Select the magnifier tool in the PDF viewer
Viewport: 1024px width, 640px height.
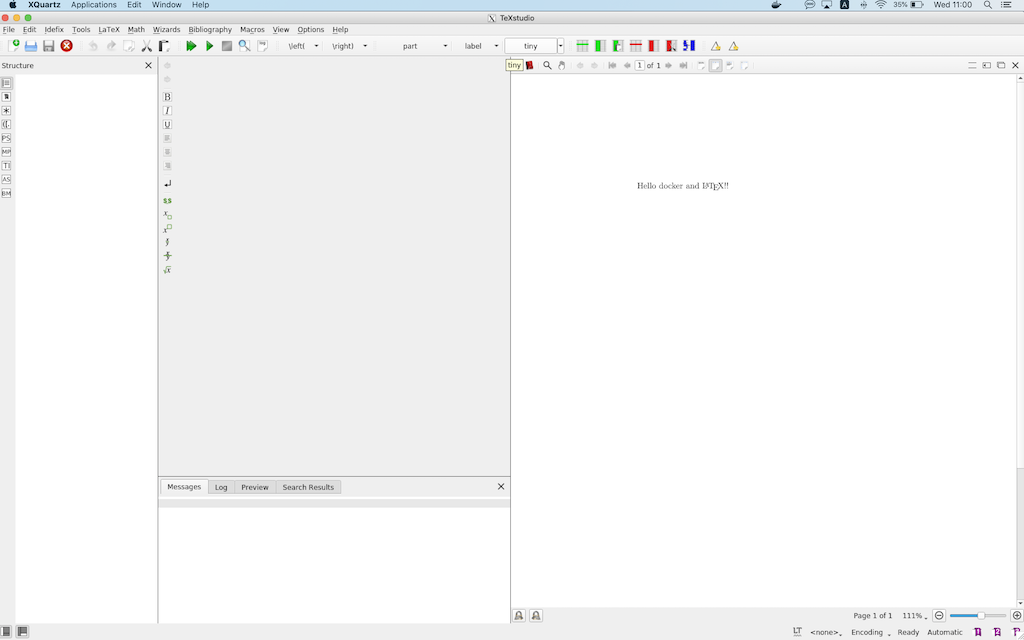(x=547, y=66)
